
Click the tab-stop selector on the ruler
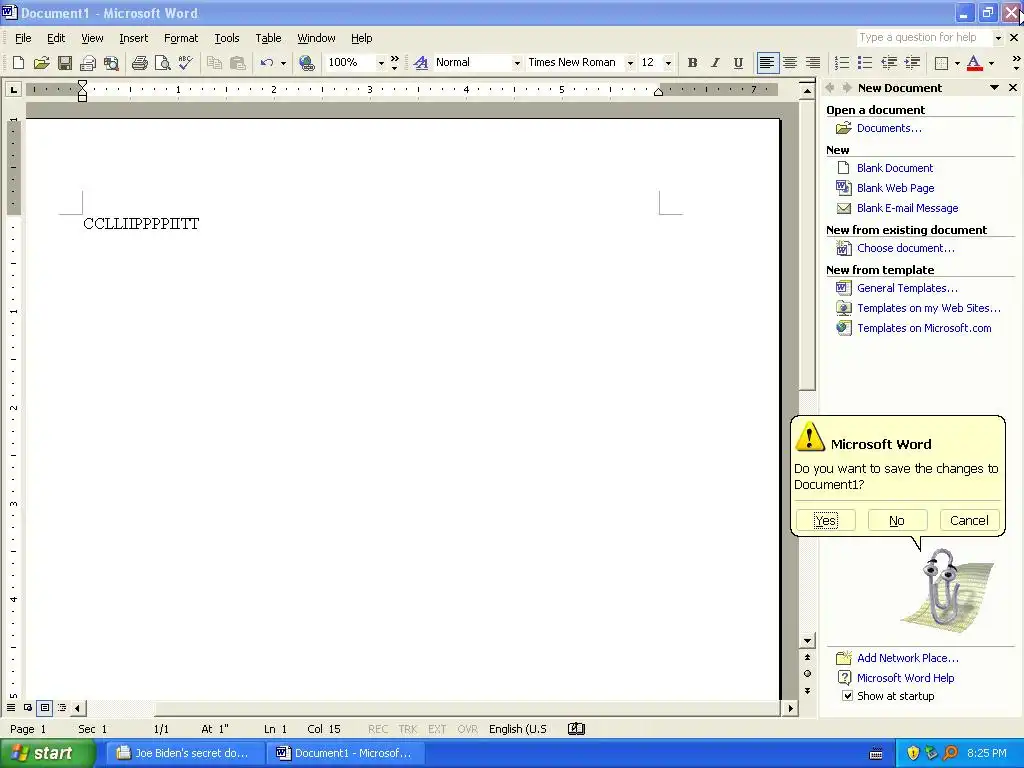point(13,89)
